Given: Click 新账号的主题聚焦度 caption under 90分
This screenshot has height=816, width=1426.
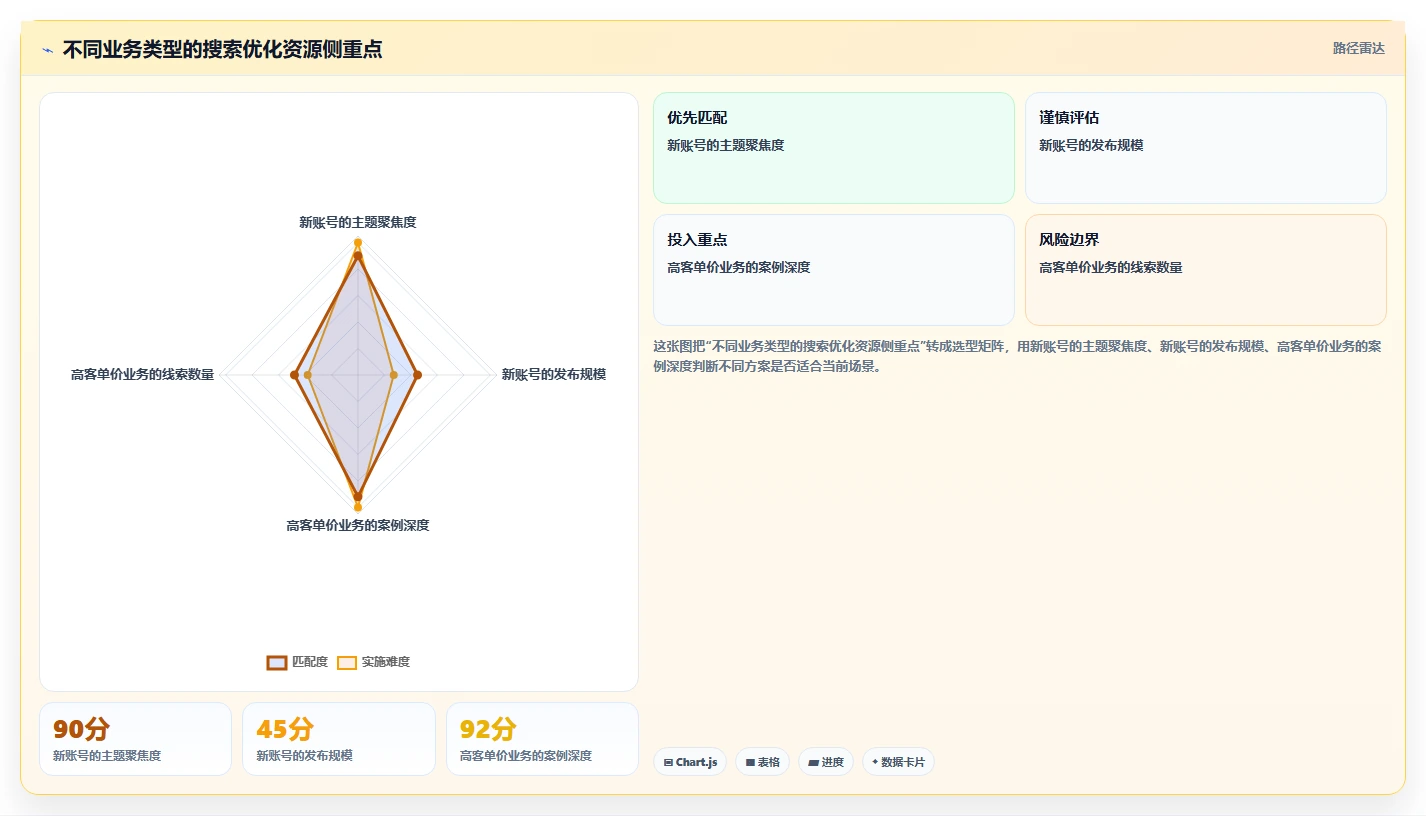Looking at the screenshot, I should [107, 756].
